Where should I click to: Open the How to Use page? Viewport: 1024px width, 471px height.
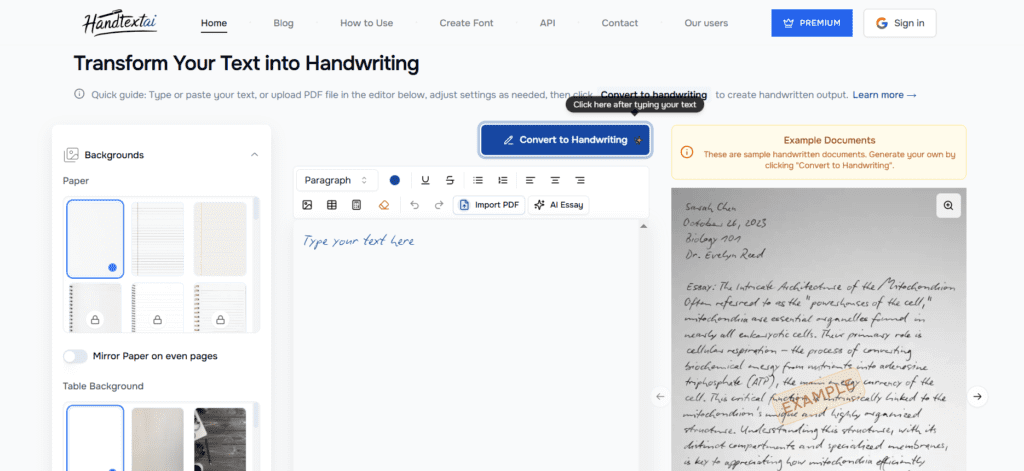coord(366,23)
